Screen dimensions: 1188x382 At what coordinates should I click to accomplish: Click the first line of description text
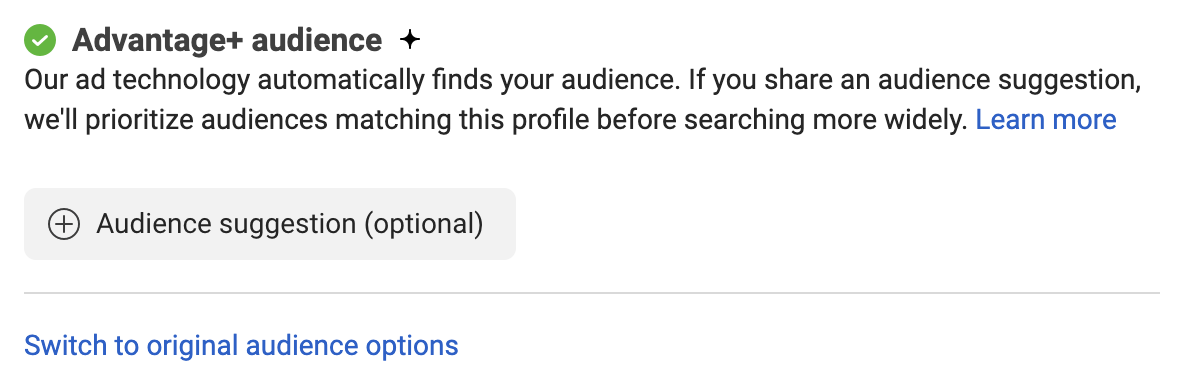point(583,80)
